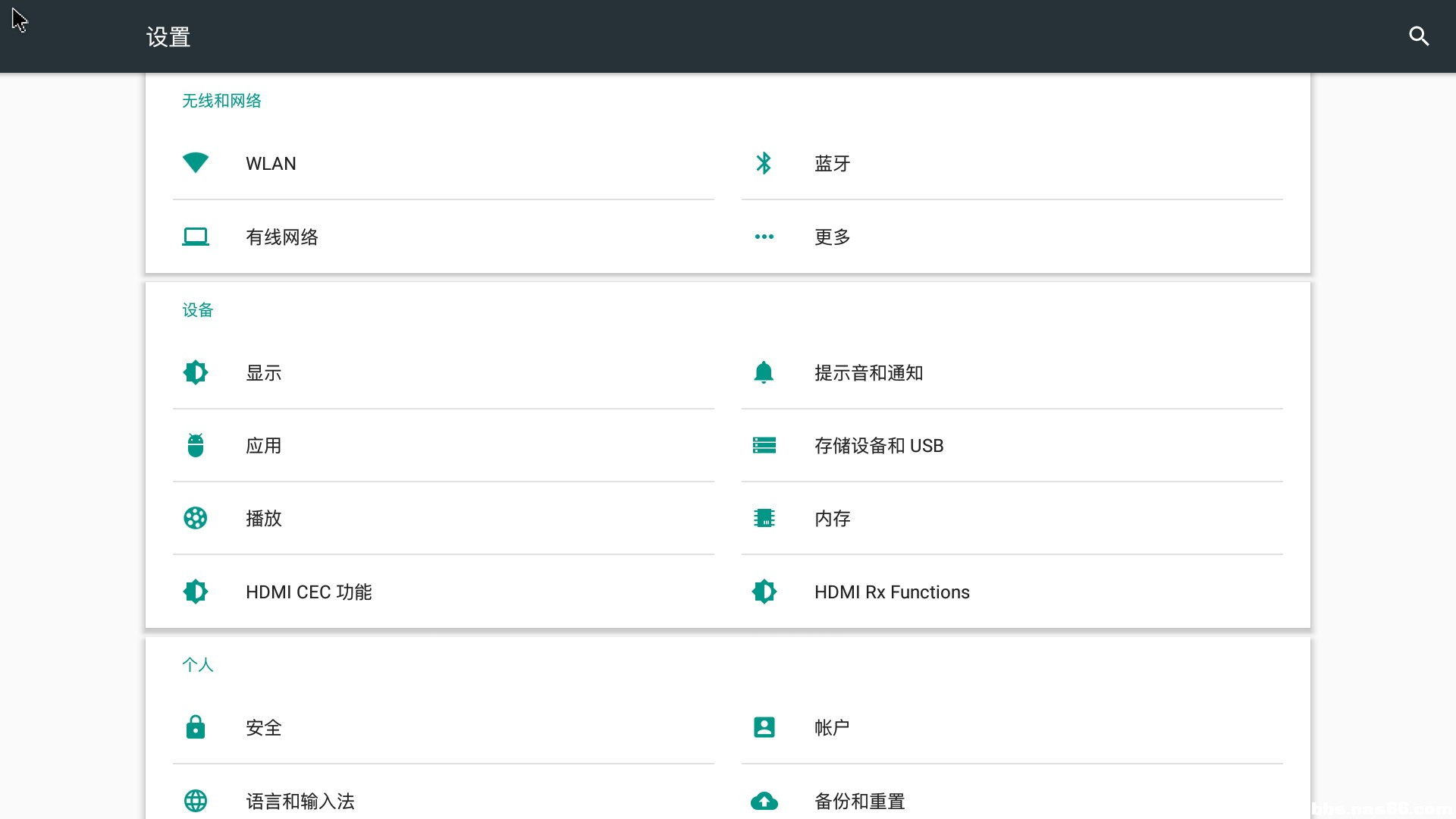Screen dimensions: 1456x819
Task: Click the HDMI CEC 功能 icon
Action: tap(196, 591)
